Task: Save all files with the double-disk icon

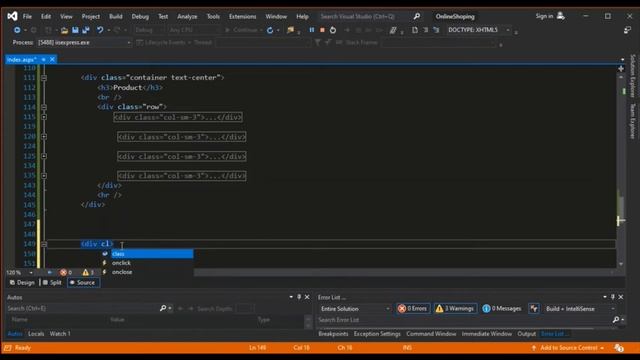Action: coord(86,30)
